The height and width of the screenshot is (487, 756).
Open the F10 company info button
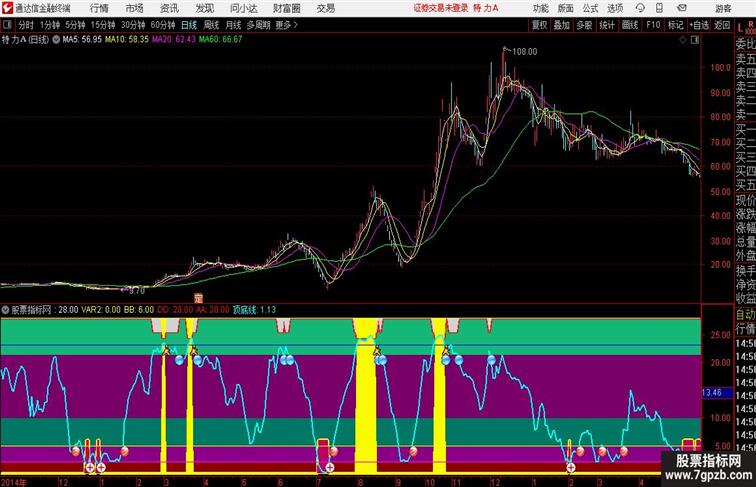point(653,25)
